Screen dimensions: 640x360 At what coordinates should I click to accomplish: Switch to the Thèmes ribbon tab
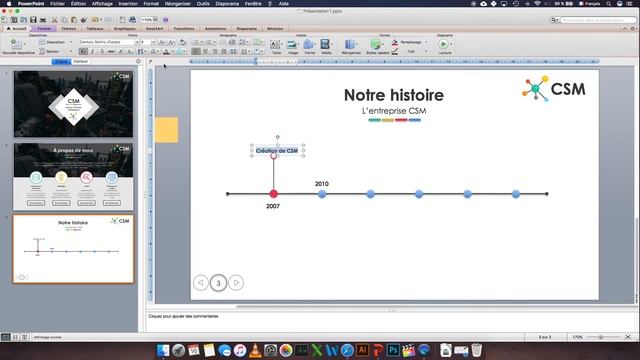pos(69,29)
